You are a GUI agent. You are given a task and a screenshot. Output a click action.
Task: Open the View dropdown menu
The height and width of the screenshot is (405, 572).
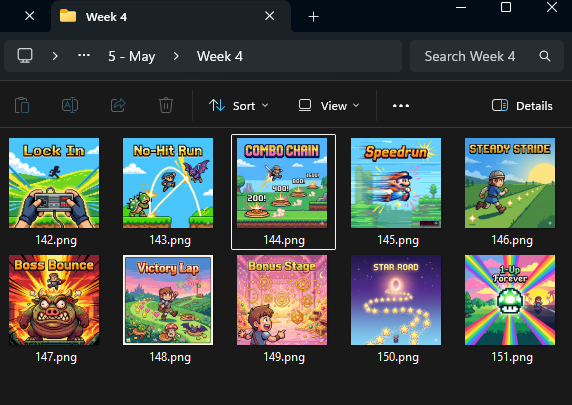329,106
